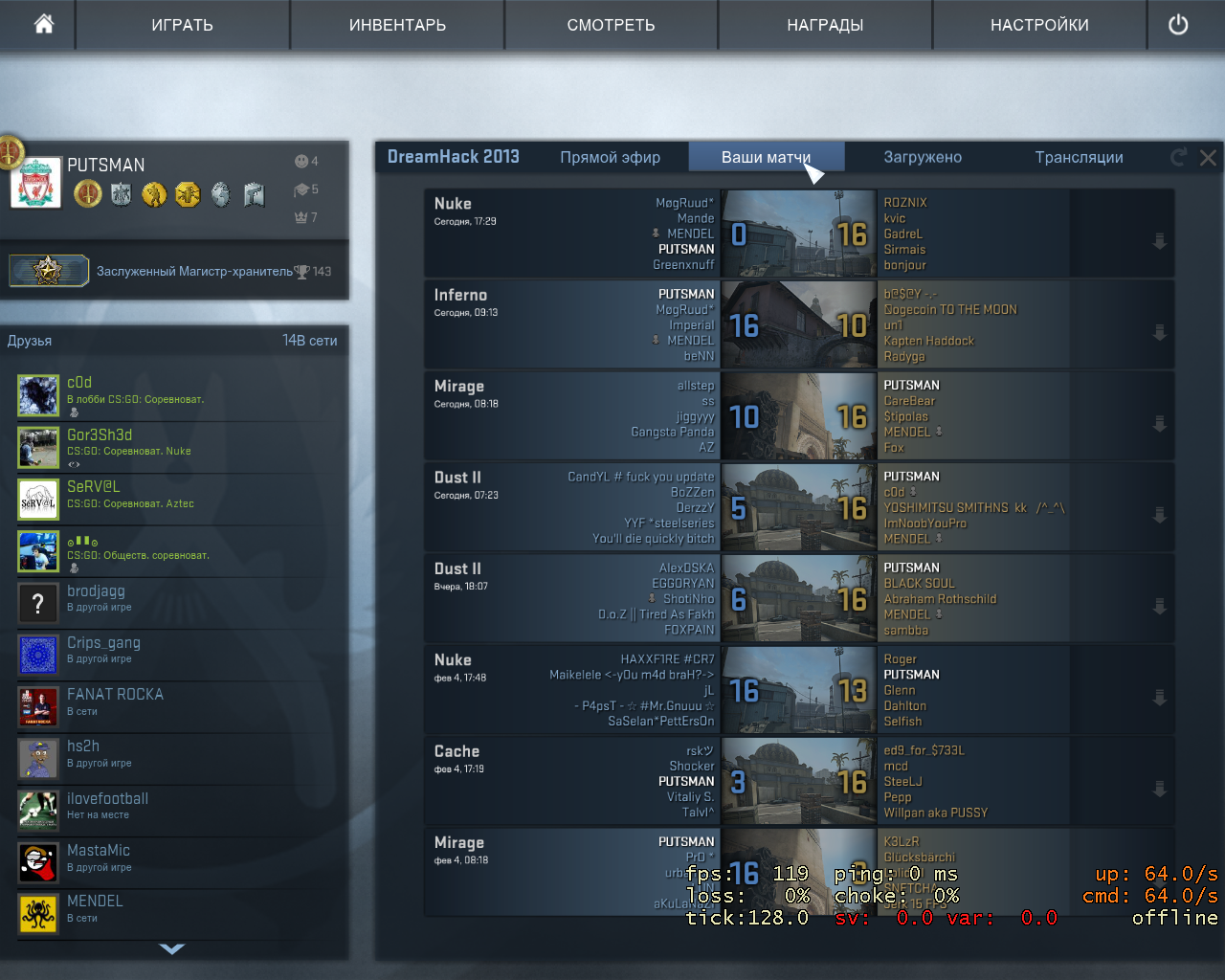Viewport: 1225px width, 980px height.
Task: Click the Inferno match title
Action: (x=460, y=295)
